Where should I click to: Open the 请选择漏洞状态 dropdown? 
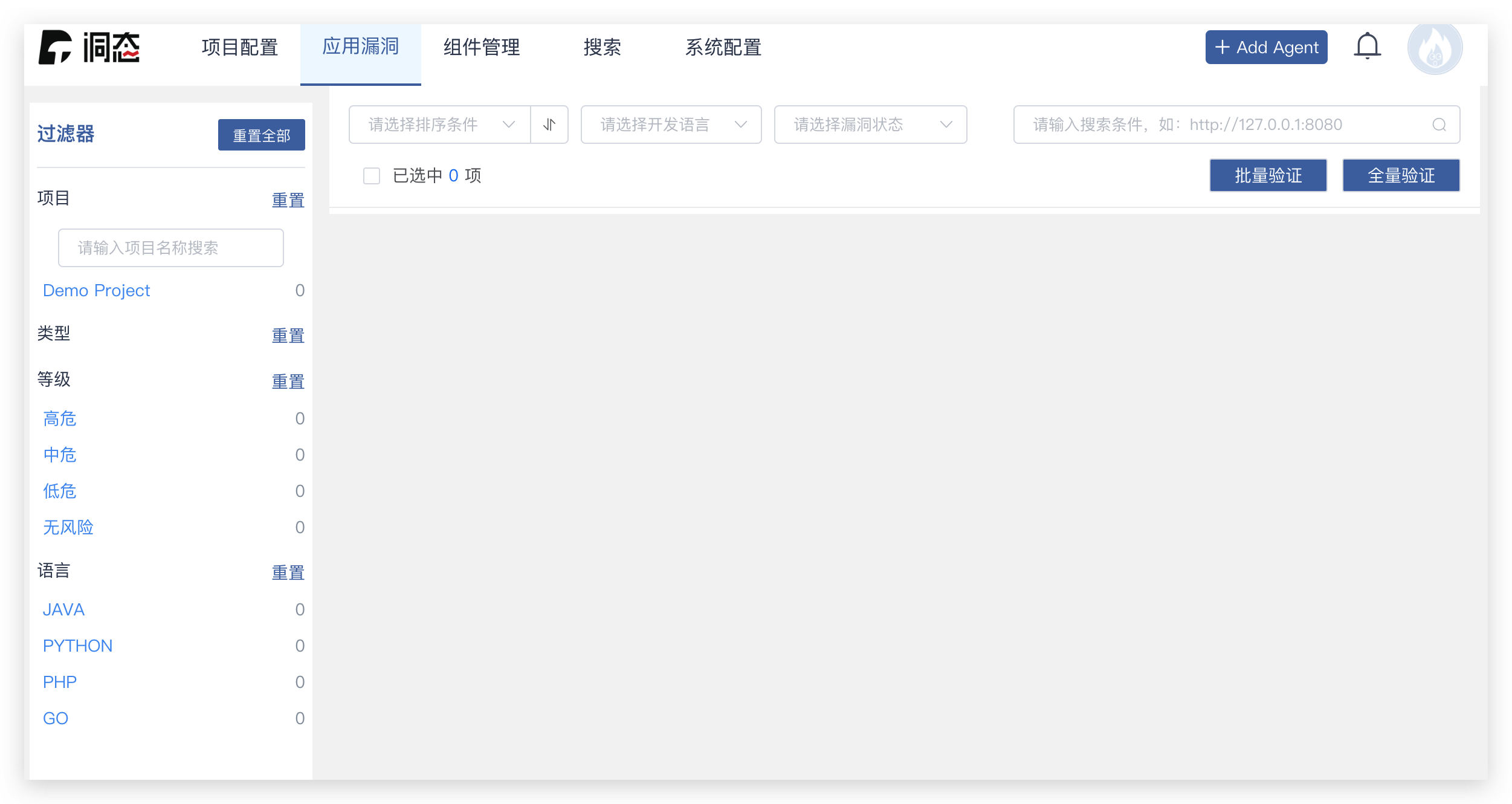click(x=870, y=125)
